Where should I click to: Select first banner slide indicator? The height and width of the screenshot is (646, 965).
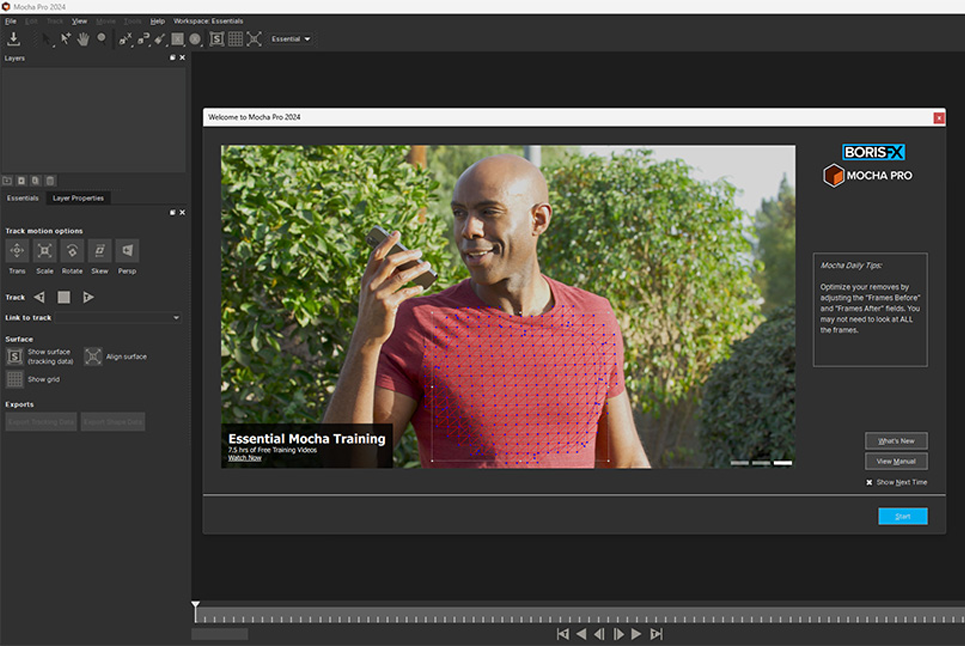740,463
